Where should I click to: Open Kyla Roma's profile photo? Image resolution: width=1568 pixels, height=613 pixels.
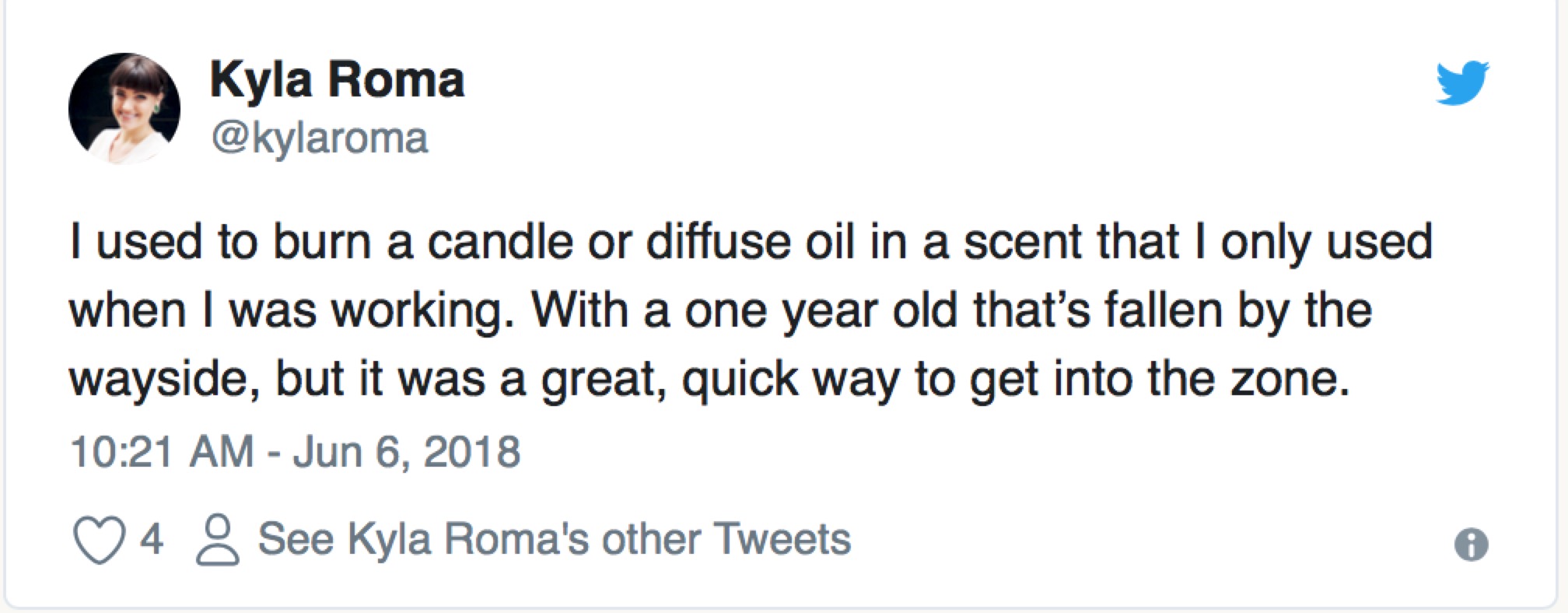pos(124,108)
